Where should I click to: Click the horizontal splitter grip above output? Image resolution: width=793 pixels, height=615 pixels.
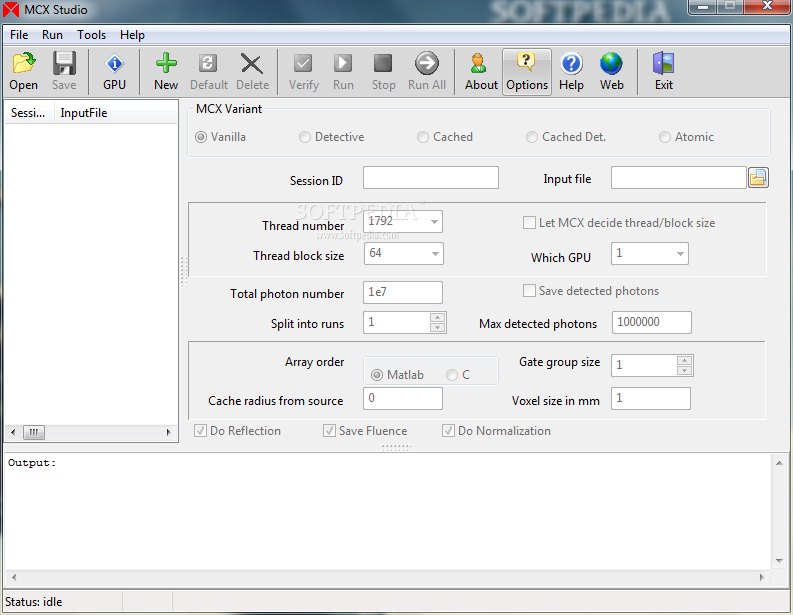396,447
